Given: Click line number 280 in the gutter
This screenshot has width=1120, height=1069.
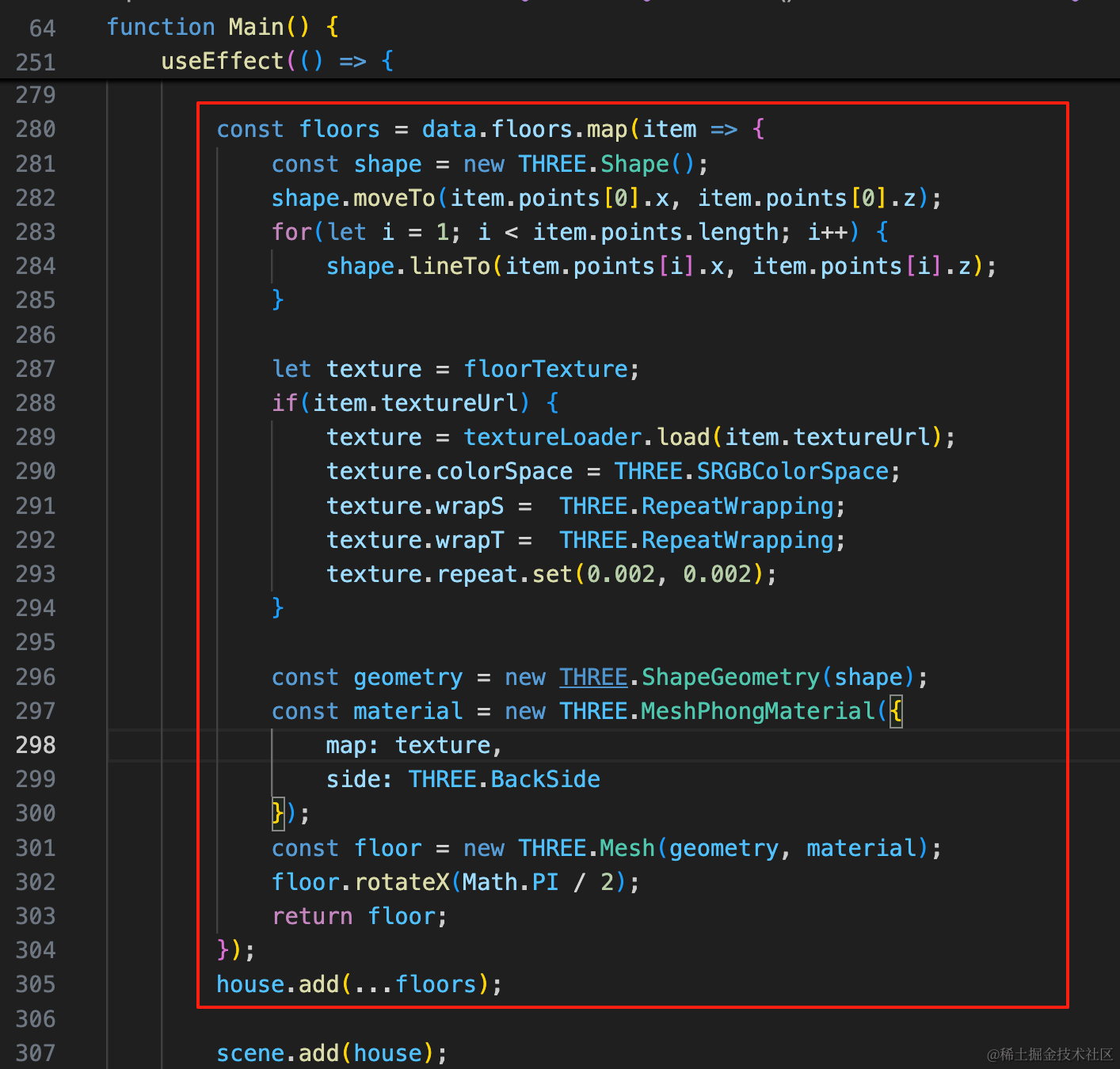Looking at the screenshot, I should [x=36, y=129].
